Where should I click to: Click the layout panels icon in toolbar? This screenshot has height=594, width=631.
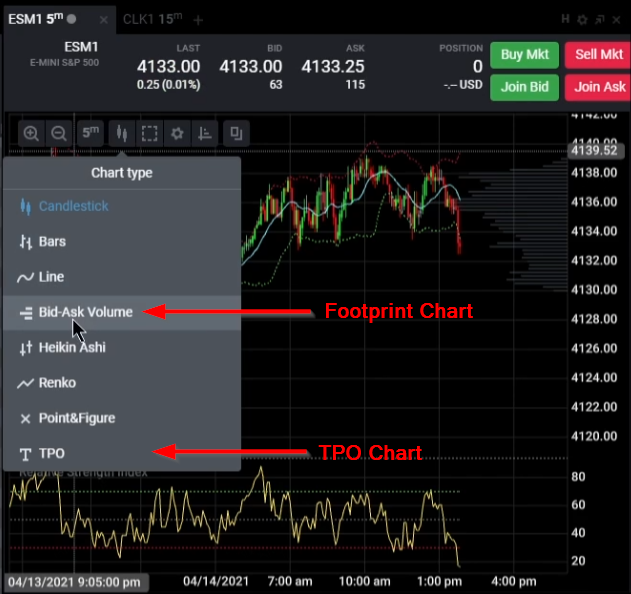[236, 133]
